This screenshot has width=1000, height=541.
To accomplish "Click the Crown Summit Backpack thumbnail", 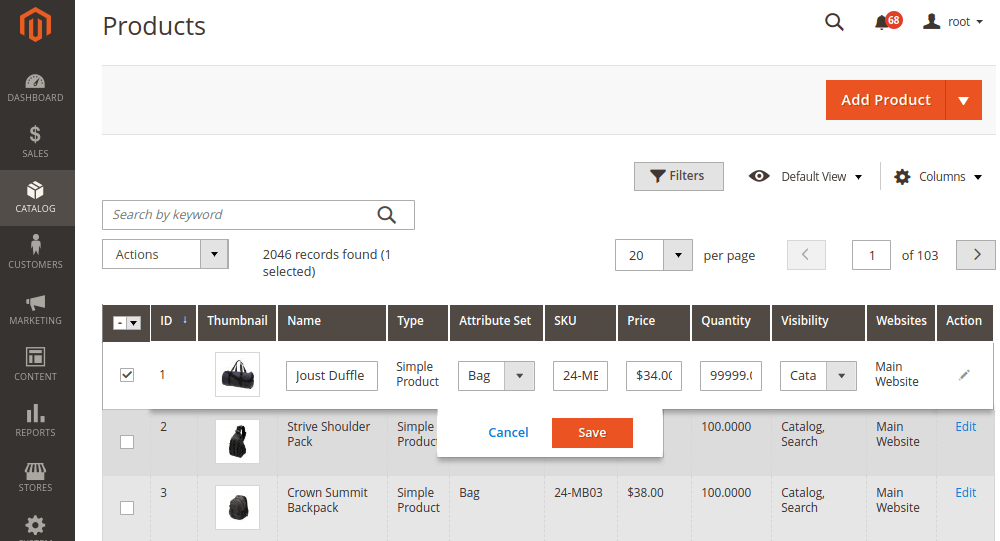I will (x=237, y=508).
